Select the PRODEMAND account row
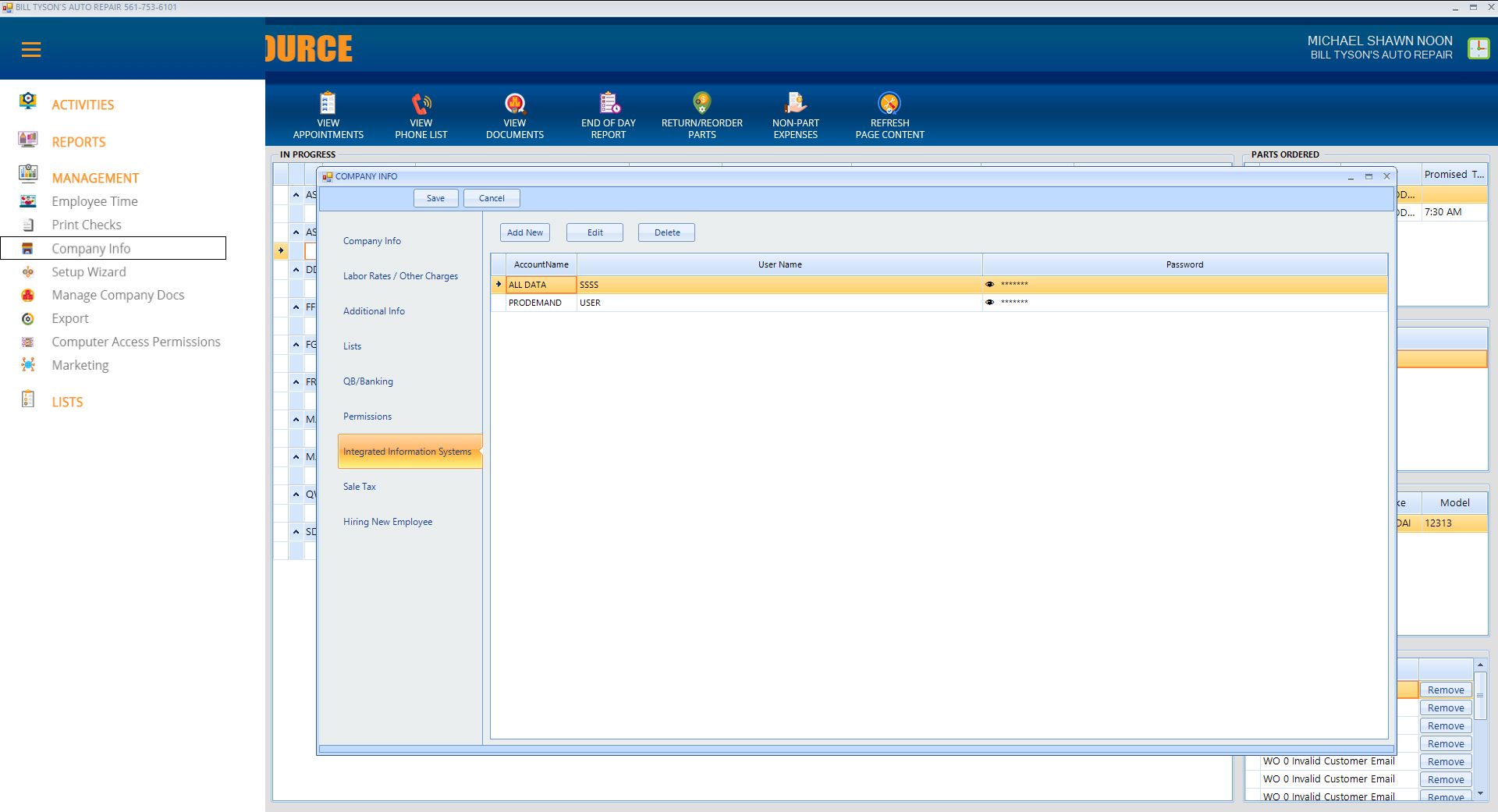1498x812 pixels. (535, 303)
